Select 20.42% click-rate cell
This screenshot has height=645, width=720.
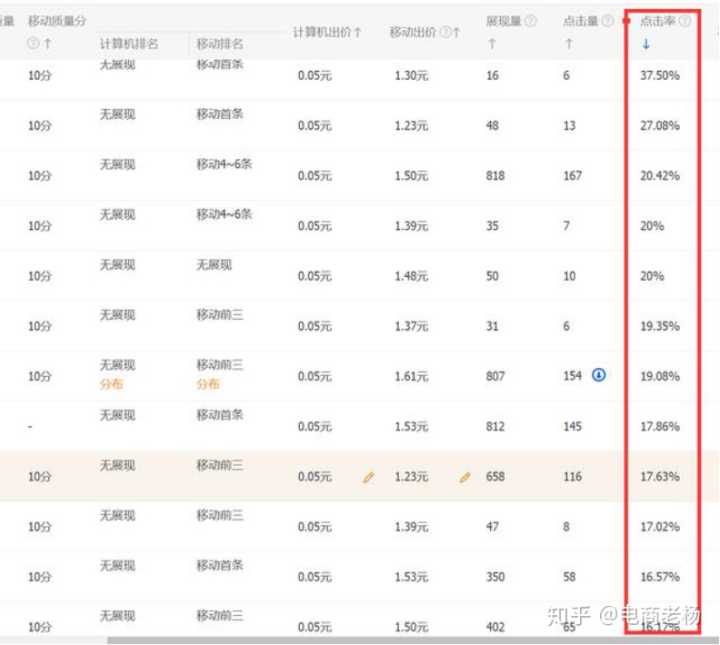click(x=660, y=176)
